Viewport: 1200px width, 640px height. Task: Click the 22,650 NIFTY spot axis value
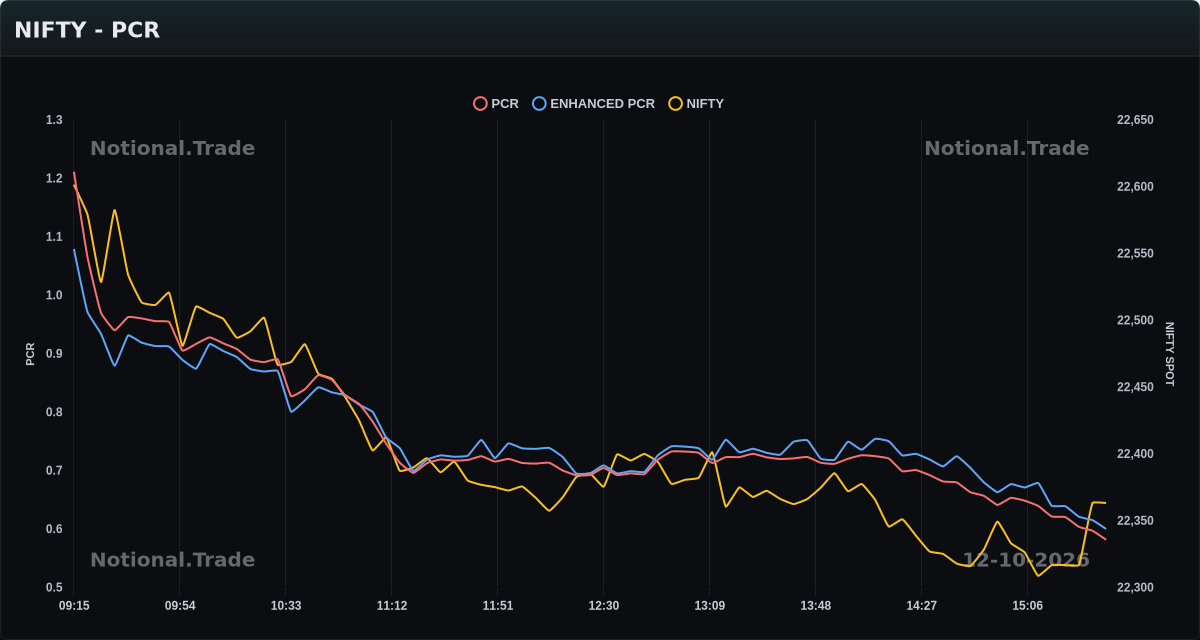(1135, 120)
